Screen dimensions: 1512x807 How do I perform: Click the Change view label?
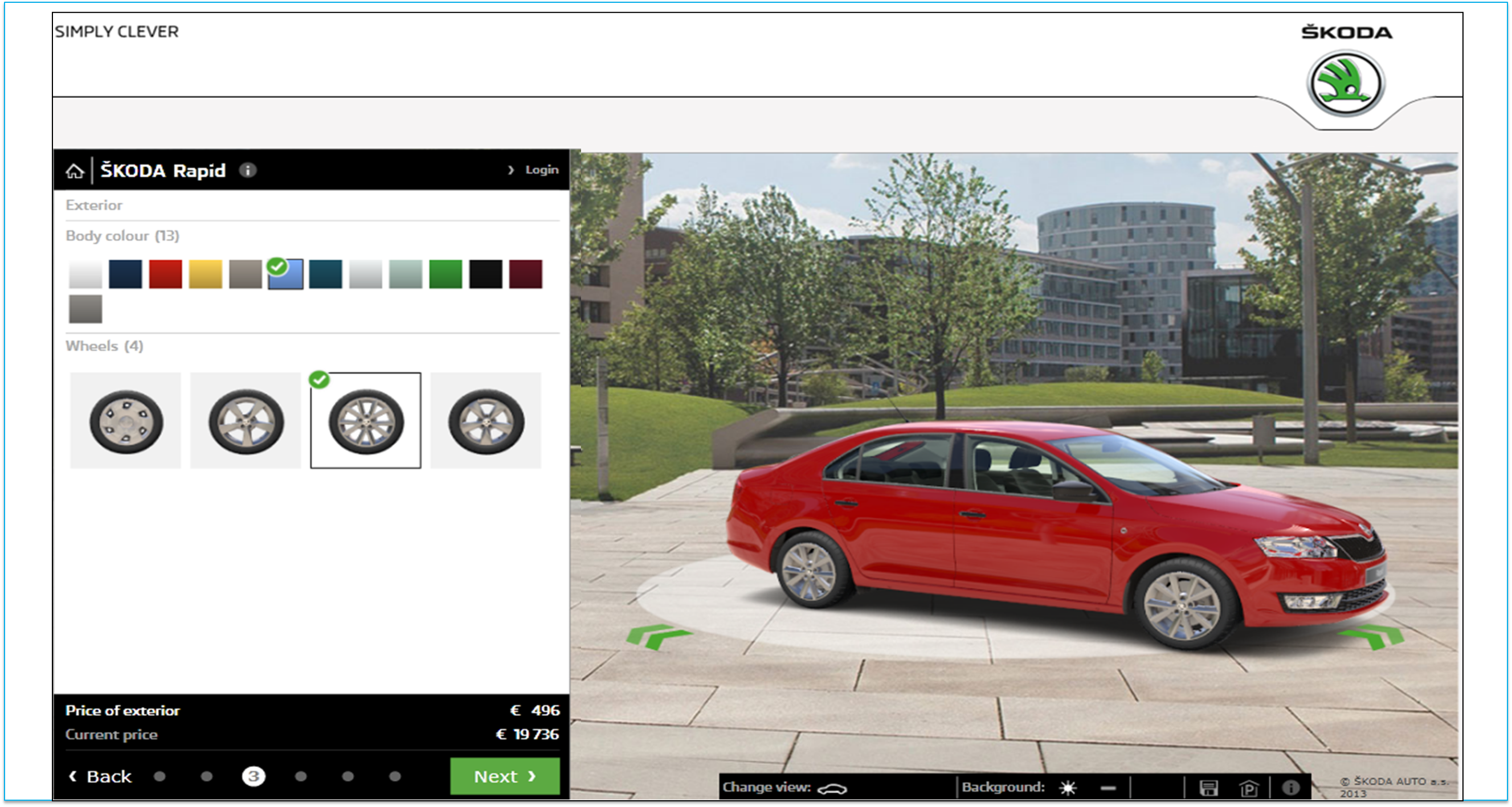pos(767,787)
